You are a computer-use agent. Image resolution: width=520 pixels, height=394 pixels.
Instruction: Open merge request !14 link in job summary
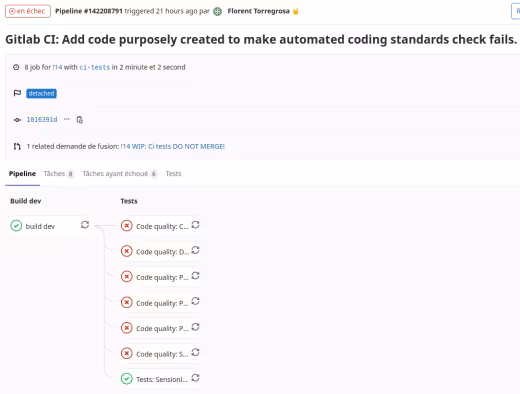57,67
